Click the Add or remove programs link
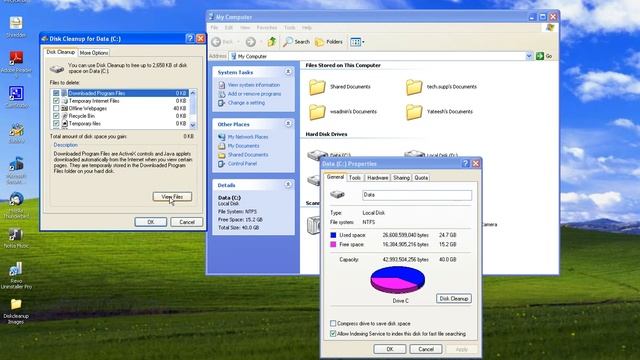 (x=254, y=94)
